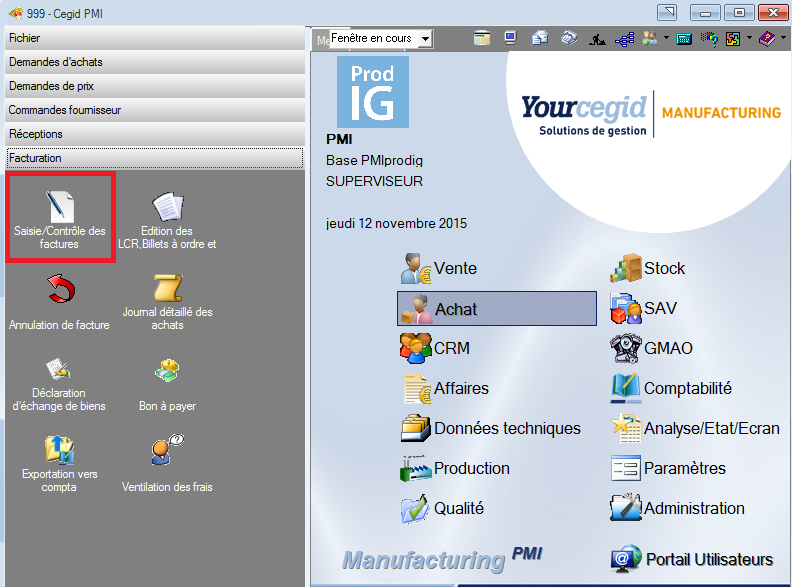
Task: Open the CRM module
Action: [435, 348]
